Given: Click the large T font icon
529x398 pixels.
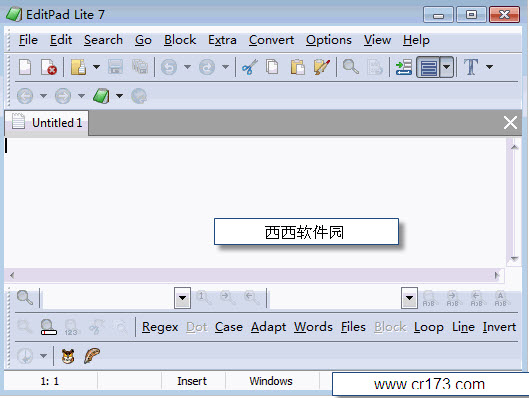Looking at the screenshot, I should pos(471,67).
